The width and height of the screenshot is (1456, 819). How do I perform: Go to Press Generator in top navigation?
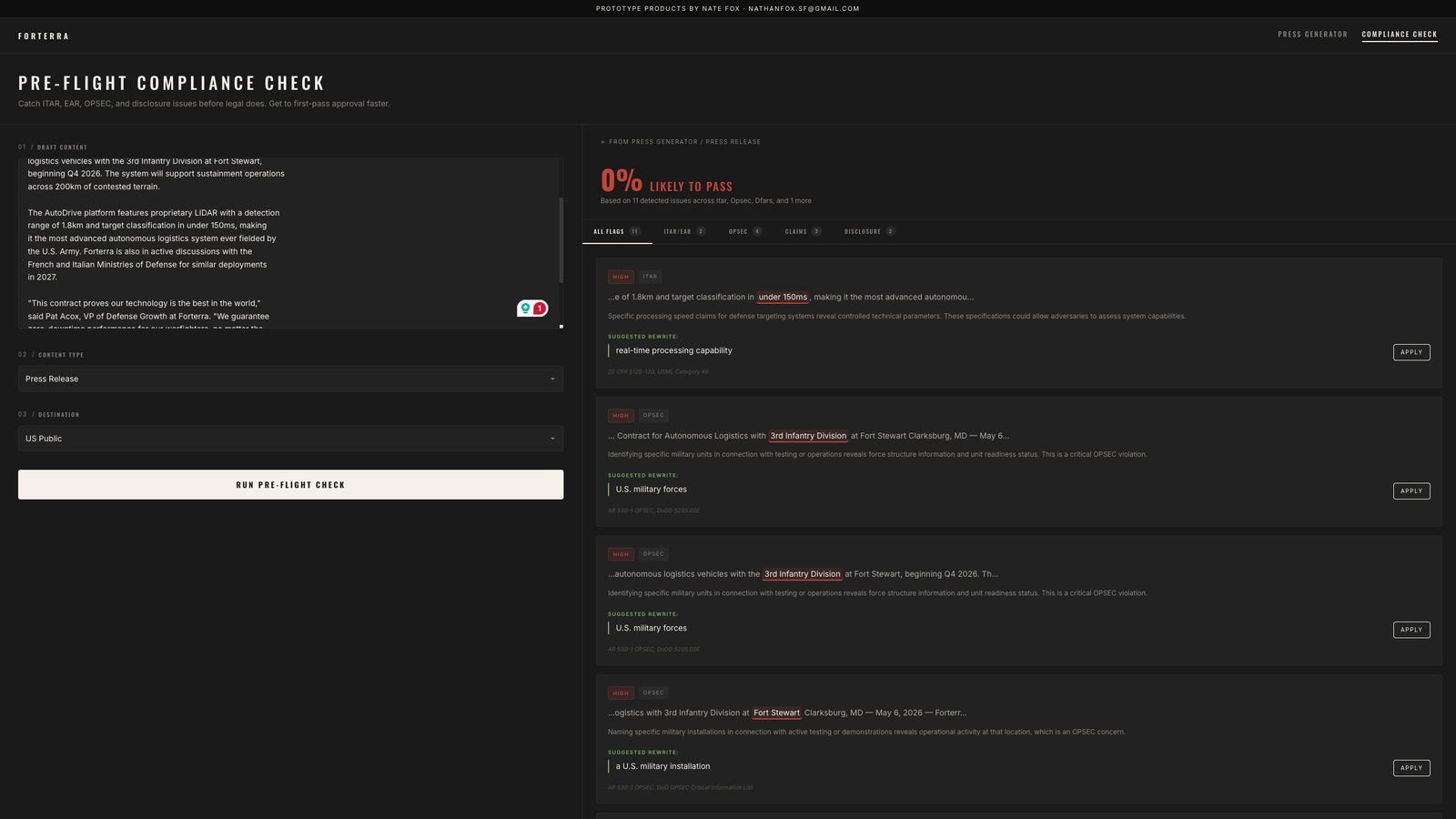pyautogui.click(x=1312, y=35)
